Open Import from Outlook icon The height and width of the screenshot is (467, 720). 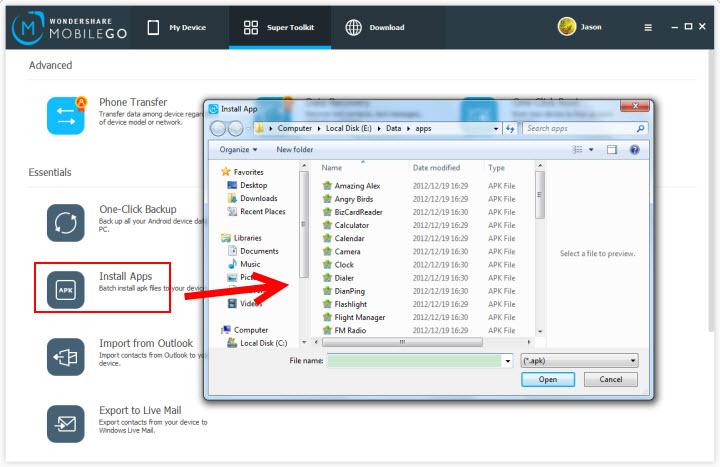(66, 357)
